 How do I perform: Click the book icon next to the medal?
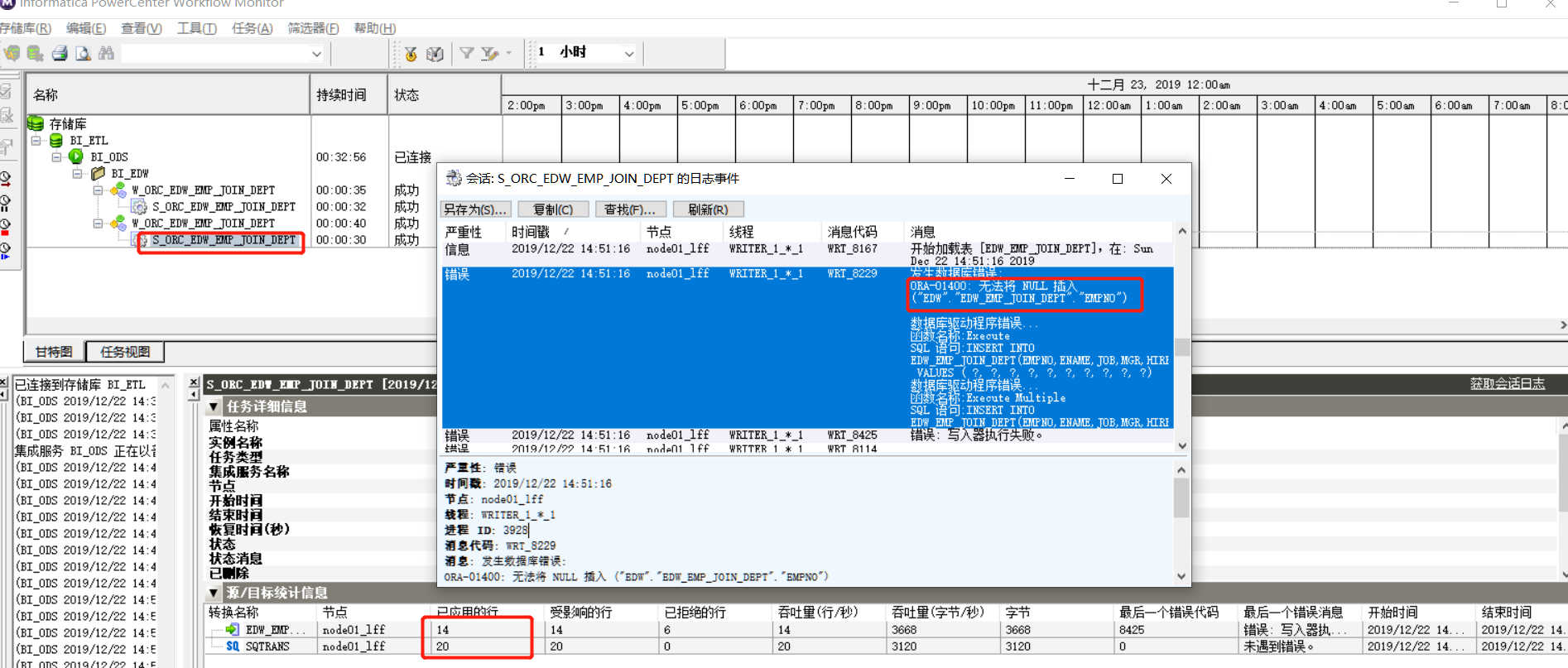click(x=435, y=54)
